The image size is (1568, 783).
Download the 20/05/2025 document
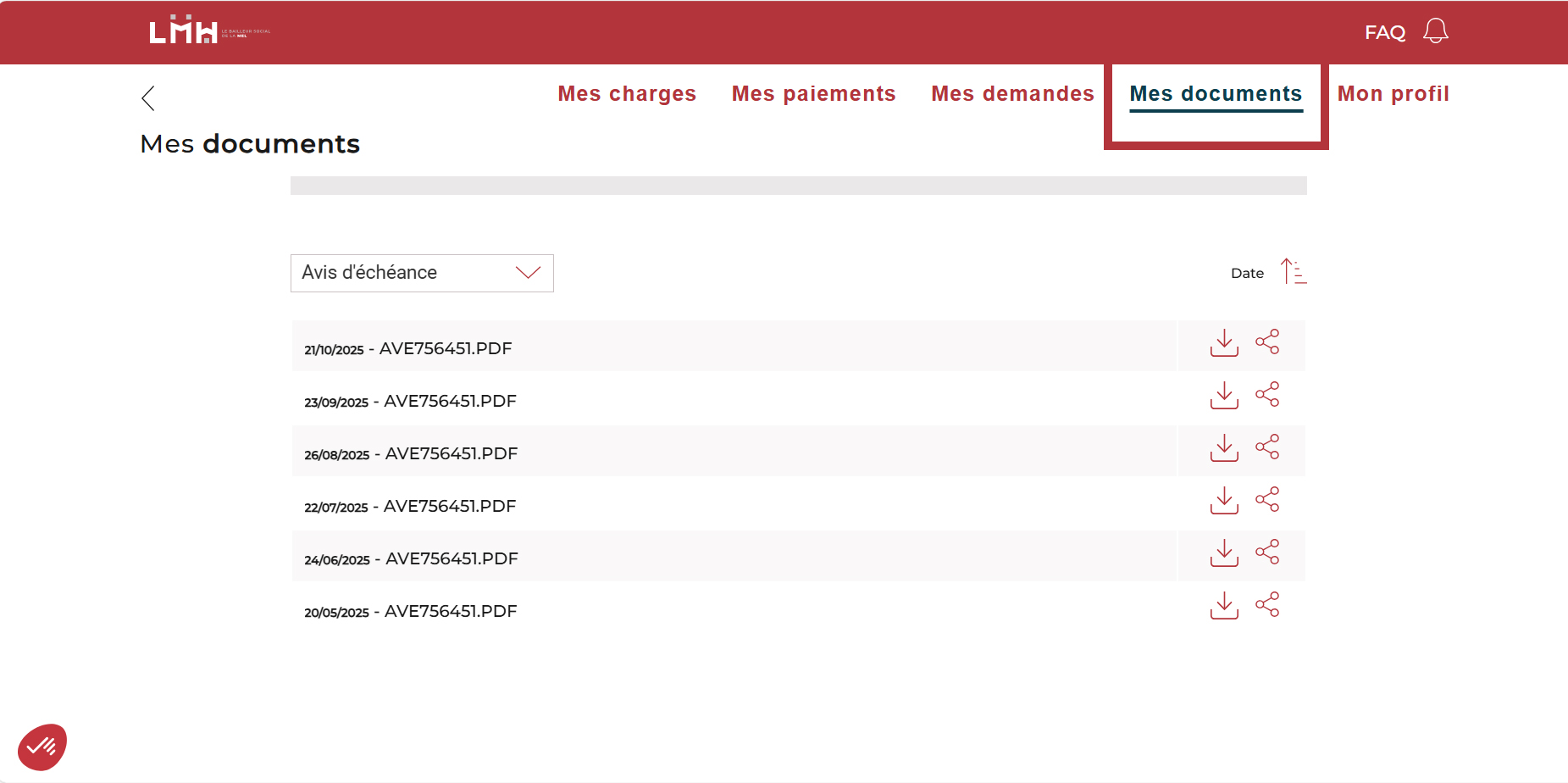point(1223,606)
